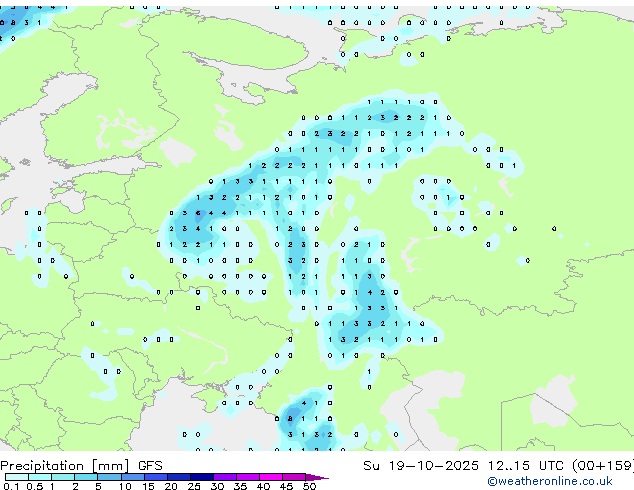Select the purple swatch between 30 and 35
This screenshot has height=490, width=634.
tap(224, 477)
